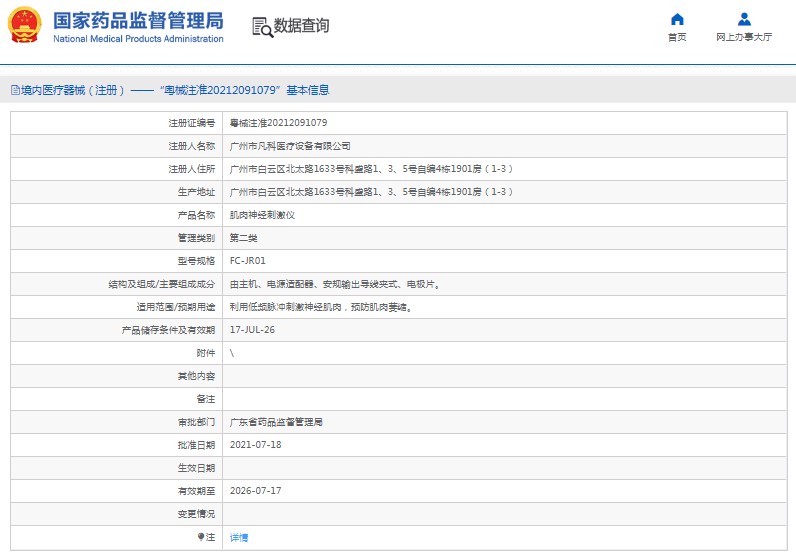Click document icon before 境内医疗器械 heading
796x556 pixels.
pyautogui.click(x=15, y=90)
